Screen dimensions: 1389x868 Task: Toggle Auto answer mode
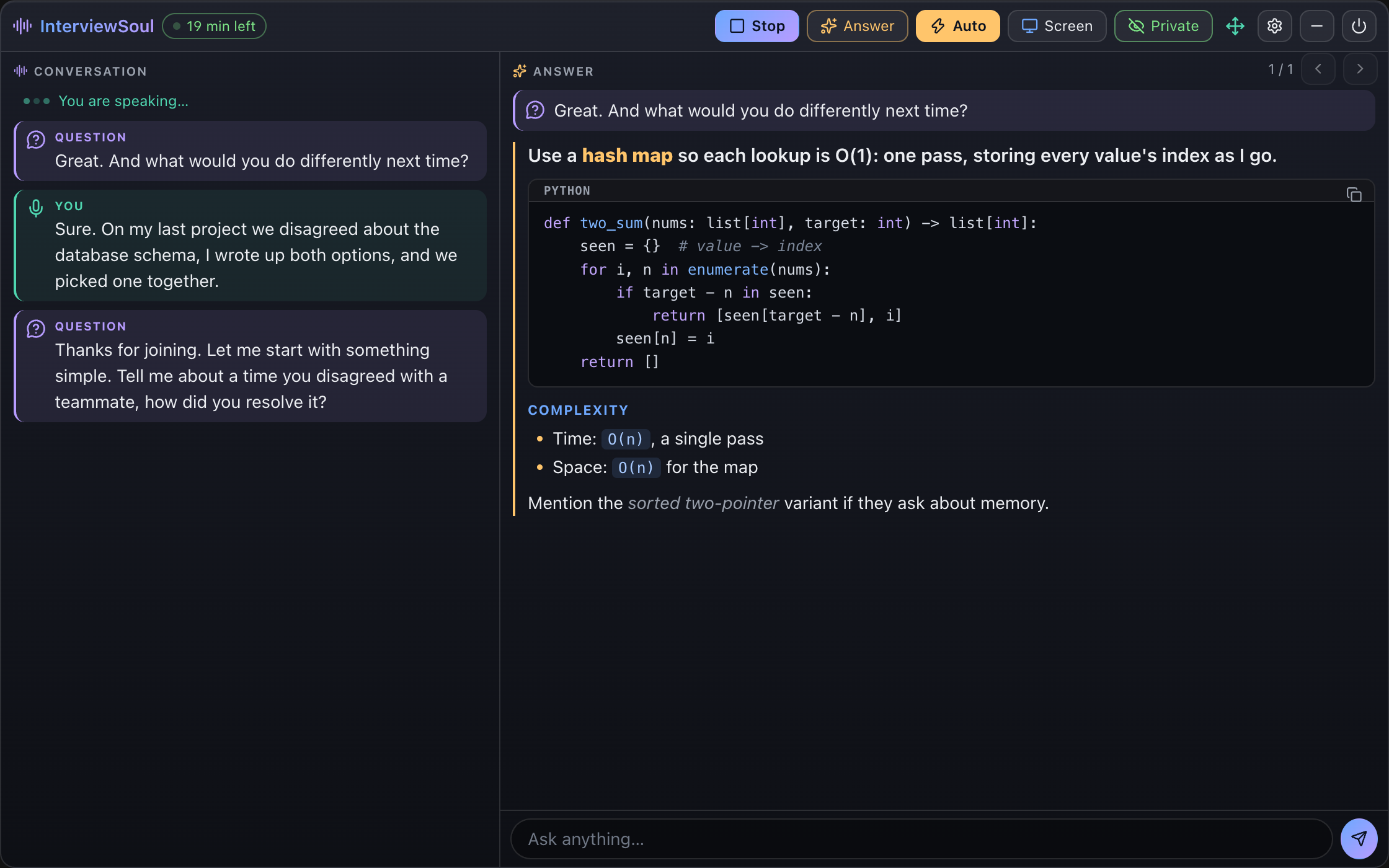957,26
